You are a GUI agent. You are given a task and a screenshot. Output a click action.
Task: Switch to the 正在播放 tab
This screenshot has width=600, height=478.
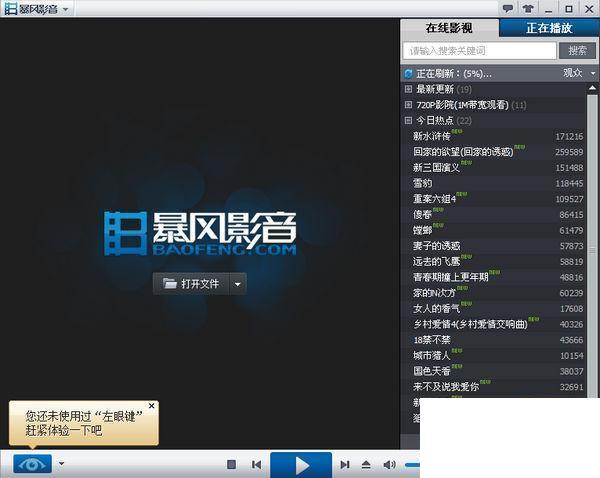(x=549, y=28)
